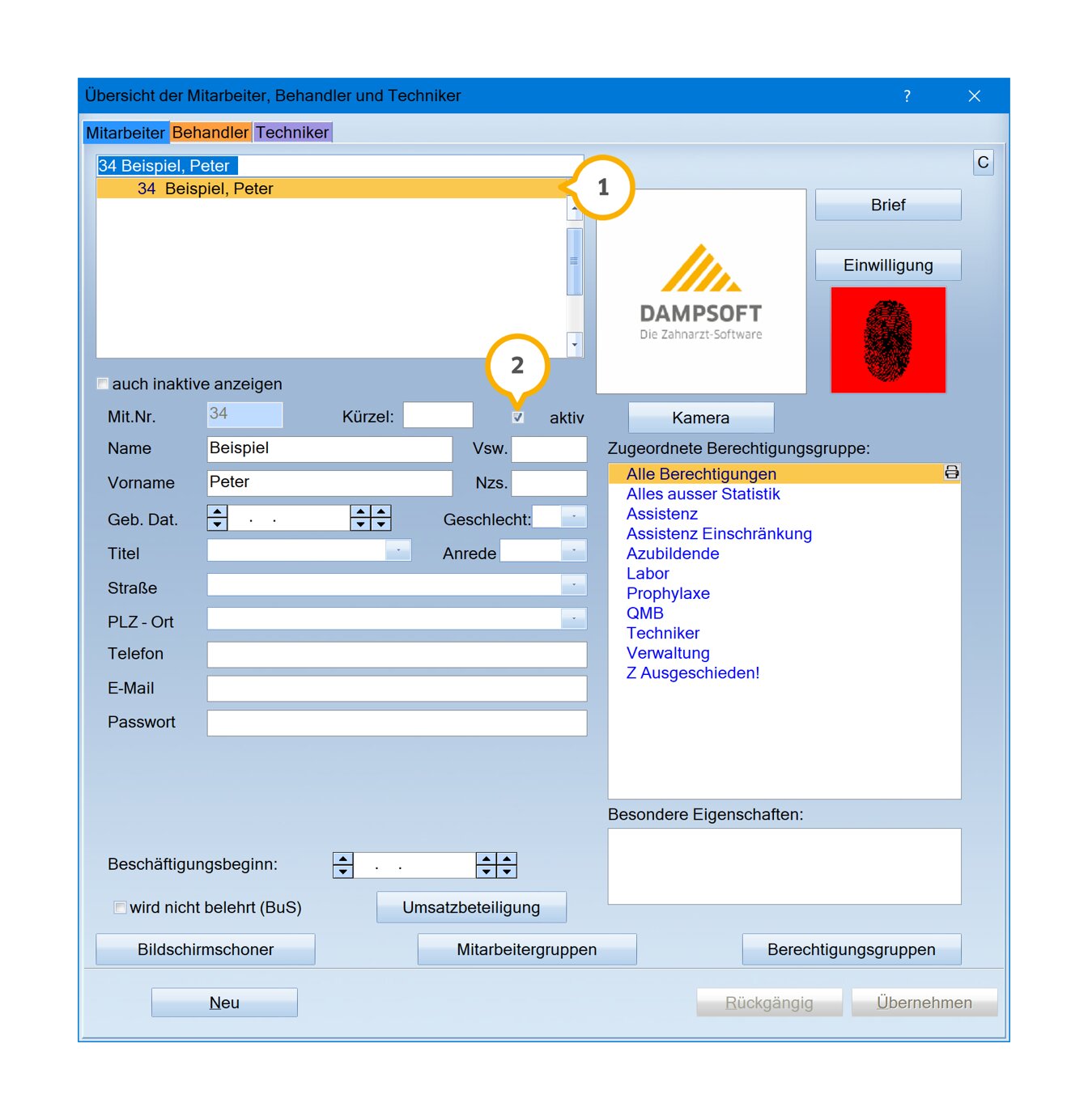Open the Anrede dropdown
The image size is (1088, 1120).
click(574, 550)
